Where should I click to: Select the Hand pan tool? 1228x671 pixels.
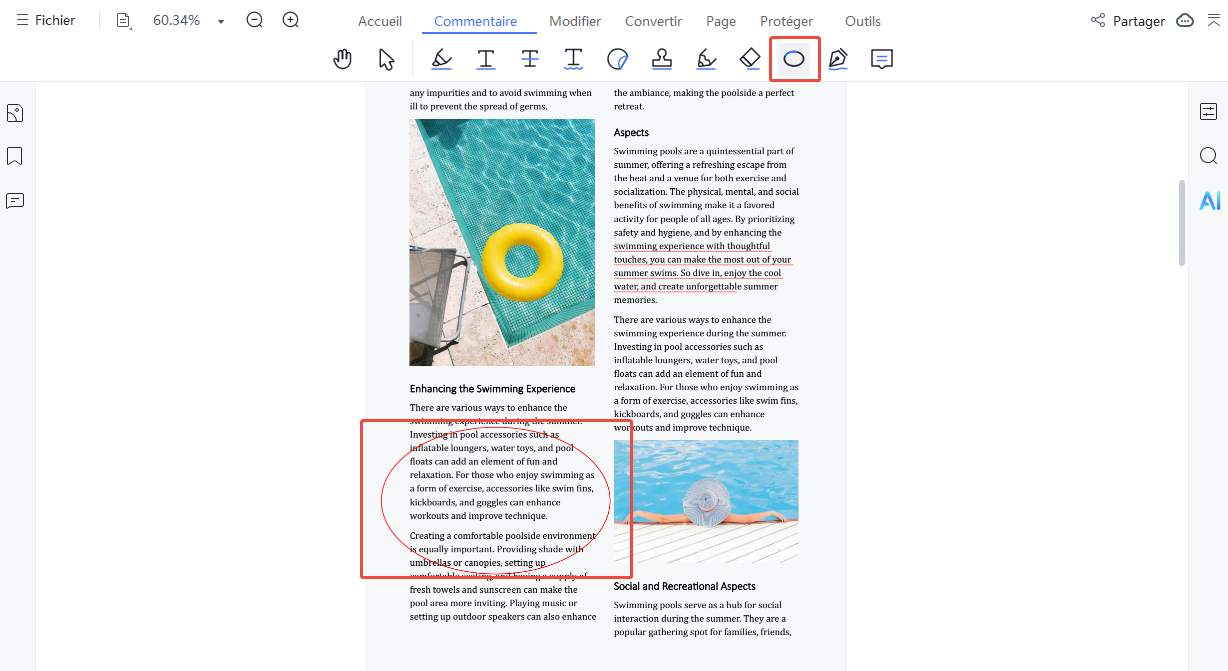[x=343, y=59]
